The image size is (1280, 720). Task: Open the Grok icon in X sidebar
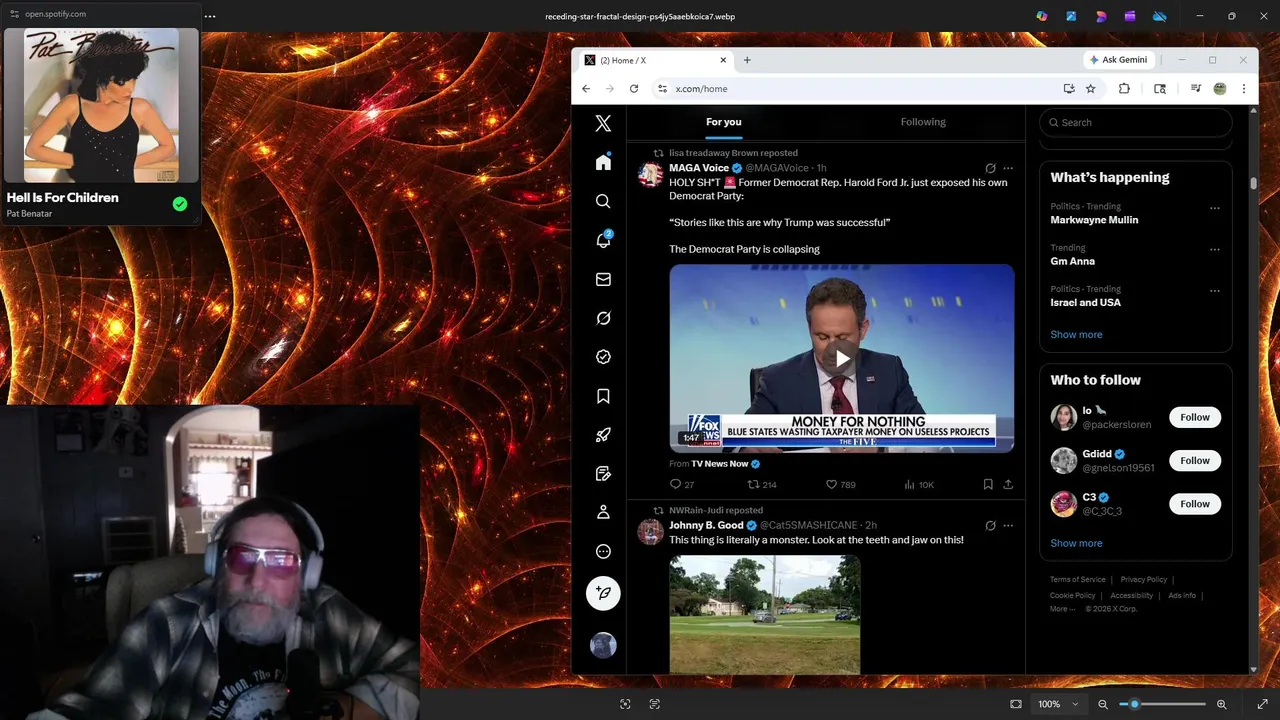(x=603, y=318)
